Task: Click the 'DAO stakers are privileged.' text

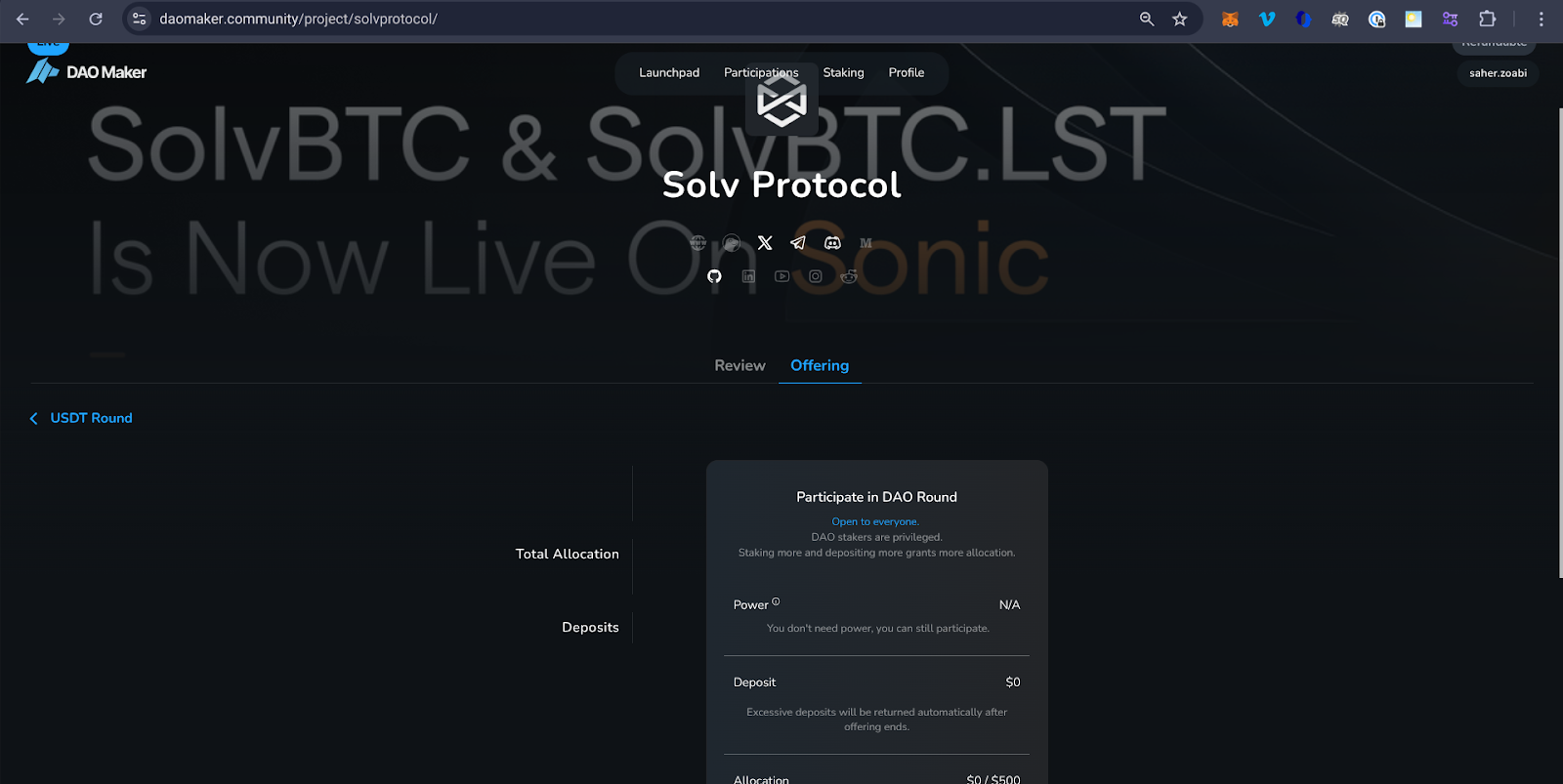Action: pyautogui.click(x=876, y=537)
